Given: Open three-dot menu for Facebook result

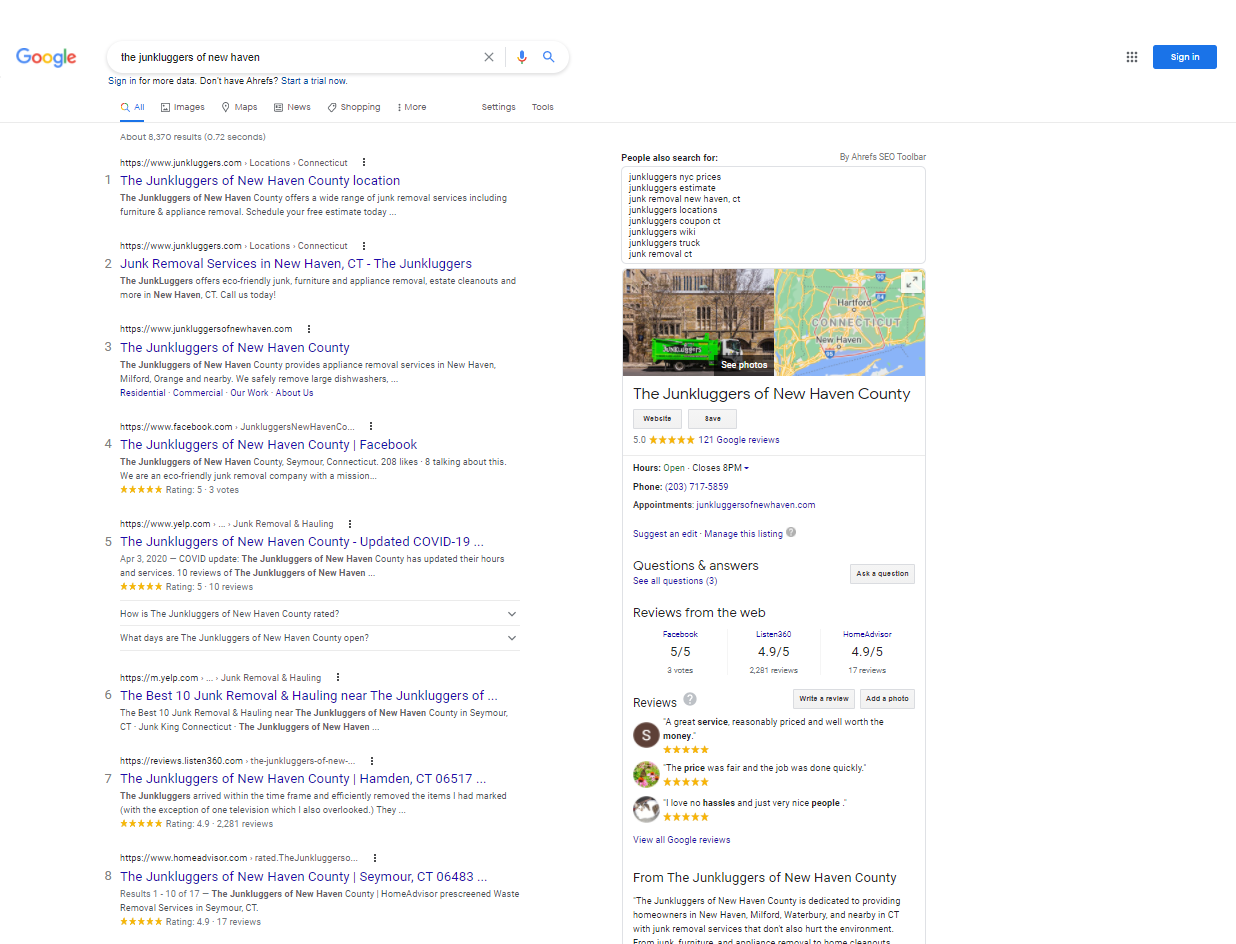Looking at the screenshot, I should 371,426.
